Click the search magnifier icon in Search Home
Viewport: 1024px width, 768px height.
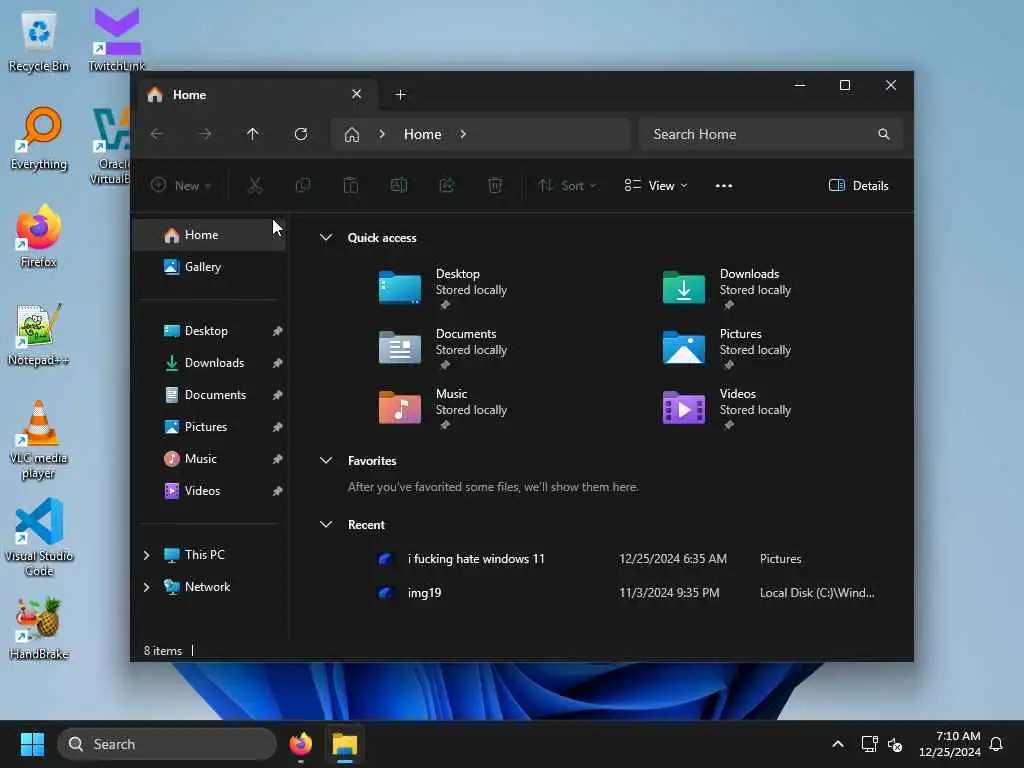click(x=884, y=135)
